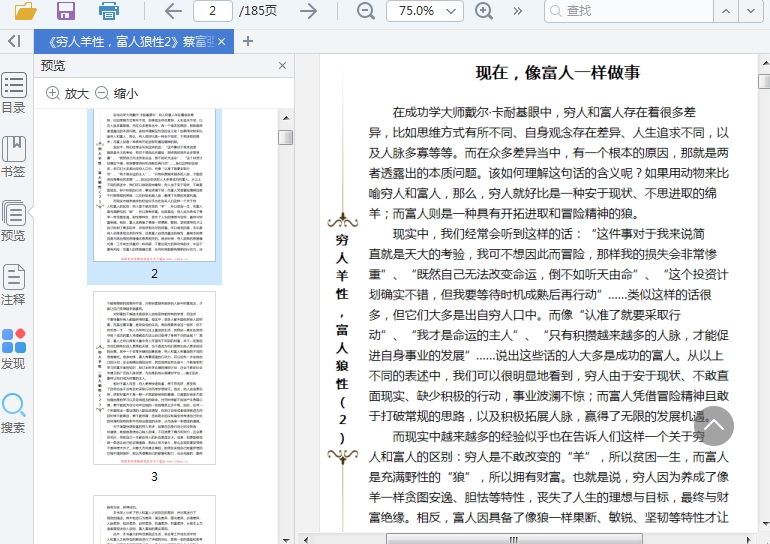Open the 书签 bookmarks sidebar panel
770x544 pixels.
click(14, 157)
